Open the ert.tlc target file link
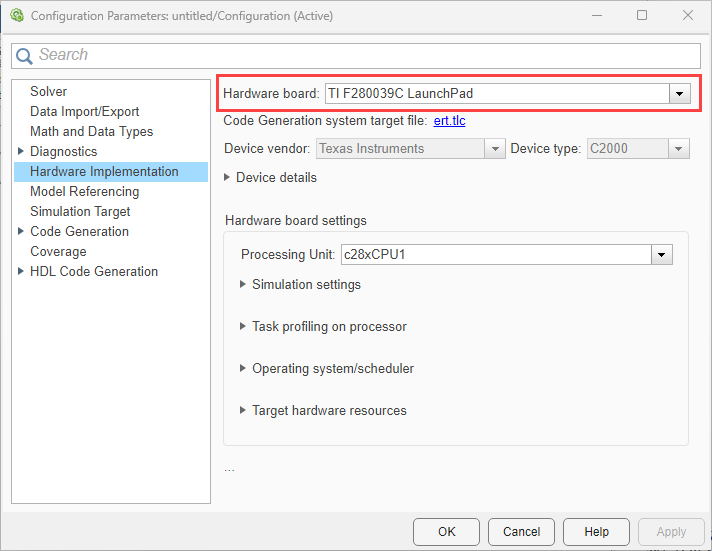The height and width of the screenshot is (551, 712). pos(449,121)
